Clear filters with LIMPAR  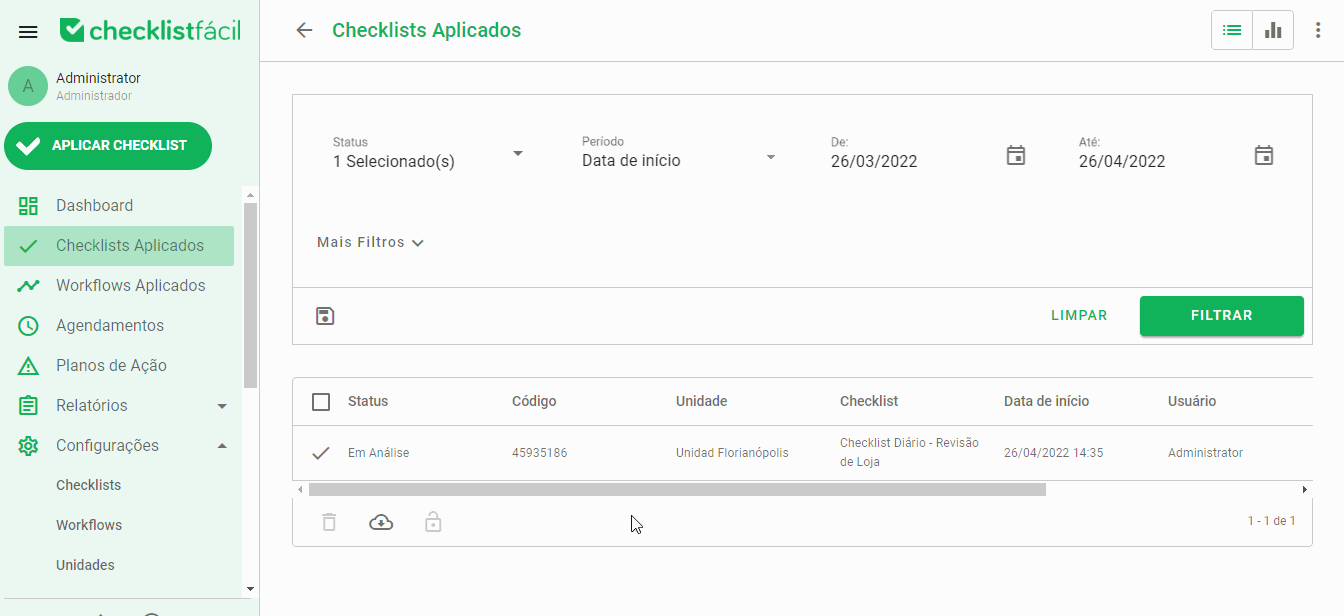coord(1079,315)
